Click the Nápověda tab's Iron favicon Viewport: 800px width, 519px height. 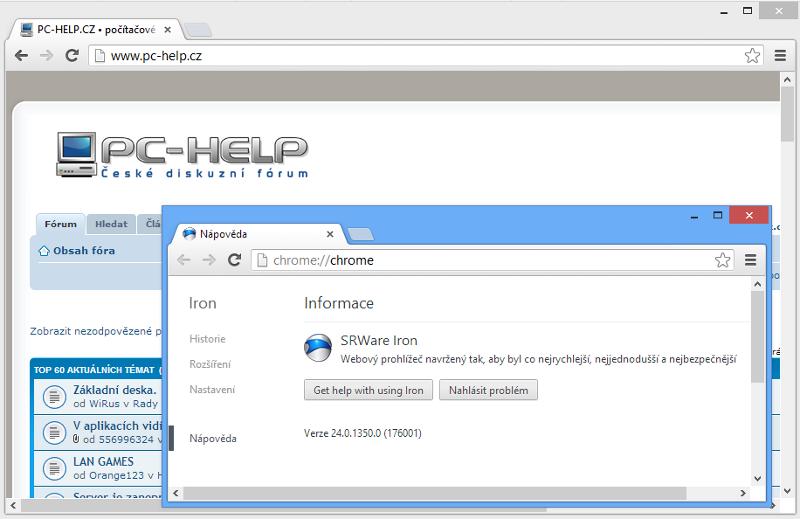[189, 234]
